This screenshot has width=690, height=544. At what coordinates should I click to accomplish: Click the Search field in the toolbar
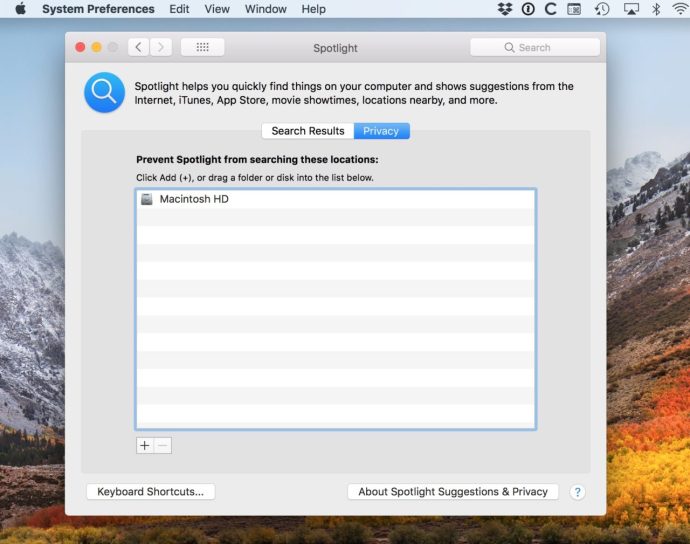(535, 48)
